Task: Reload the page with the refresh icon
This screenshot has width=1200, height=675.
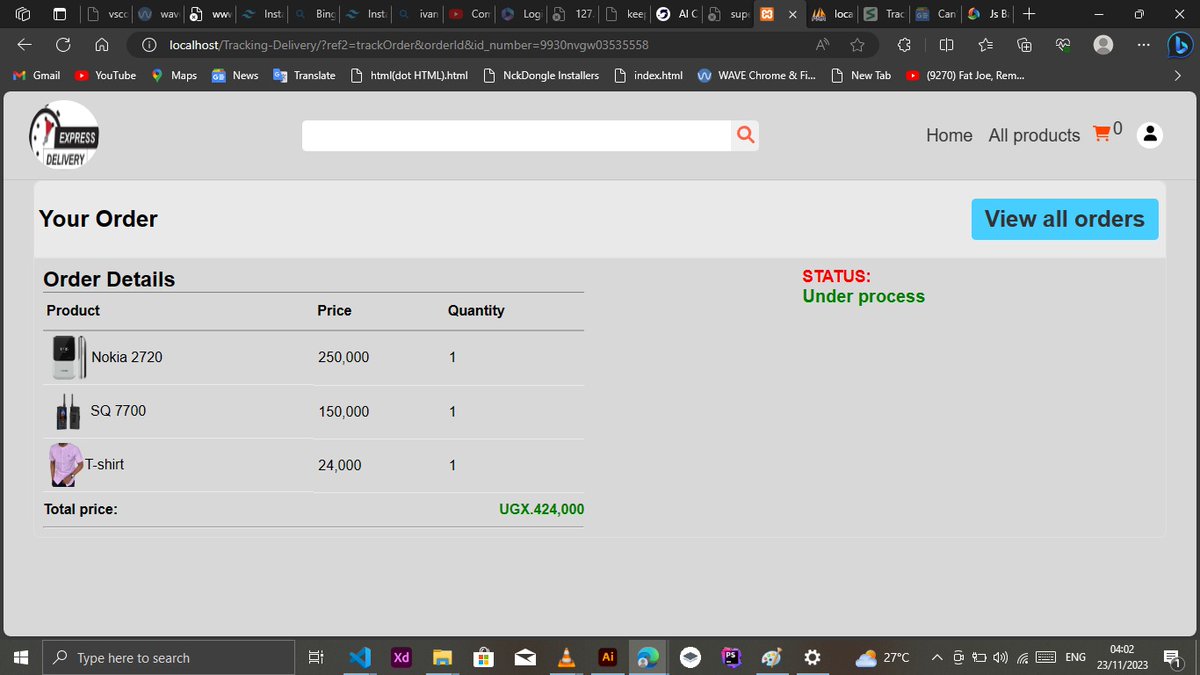Action: (63, 45)
